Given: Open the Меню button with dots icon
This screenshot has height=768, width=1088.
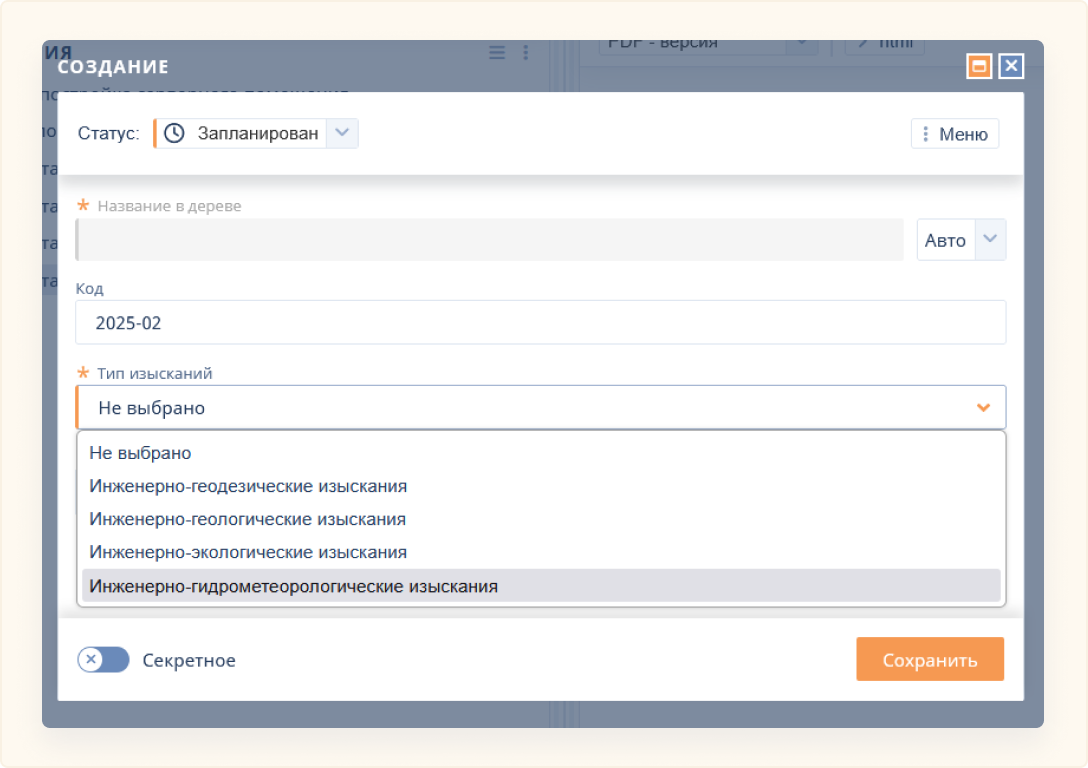Looking at the screenshot, I should 954,134.
